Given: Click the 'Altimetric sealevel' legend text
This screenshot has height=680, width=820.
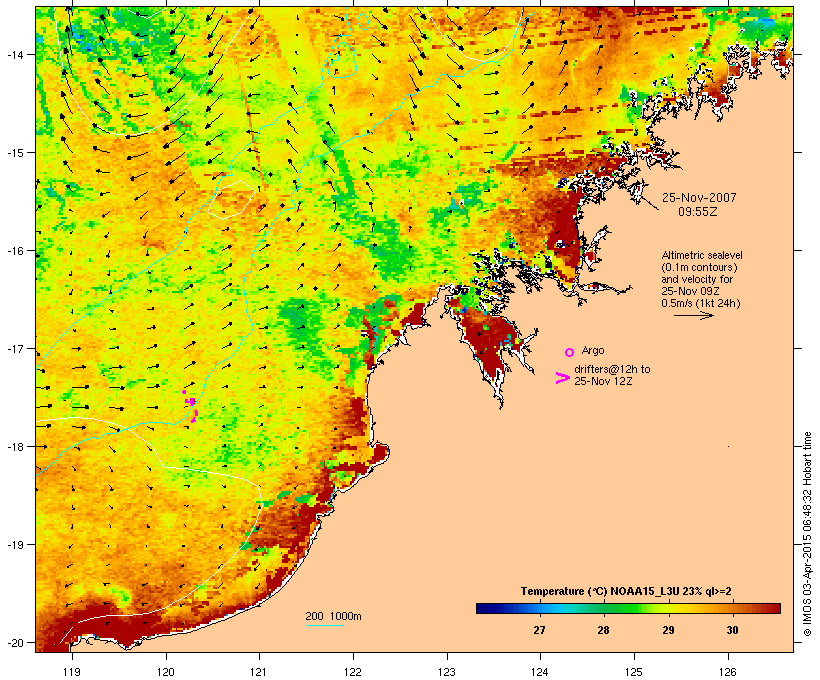Looking at the screenshot, I should (702, 255).
